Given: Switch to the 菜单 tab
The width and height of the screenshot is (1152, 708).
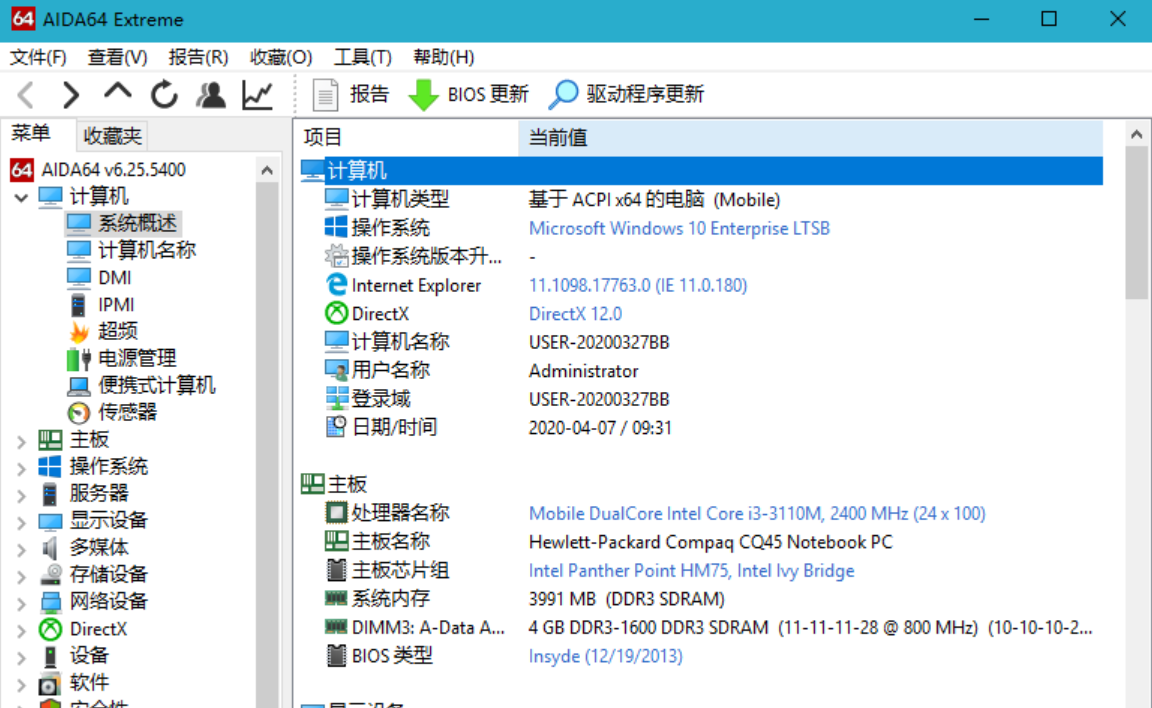Looking at the screenshot, I should (x=31, y=134).
